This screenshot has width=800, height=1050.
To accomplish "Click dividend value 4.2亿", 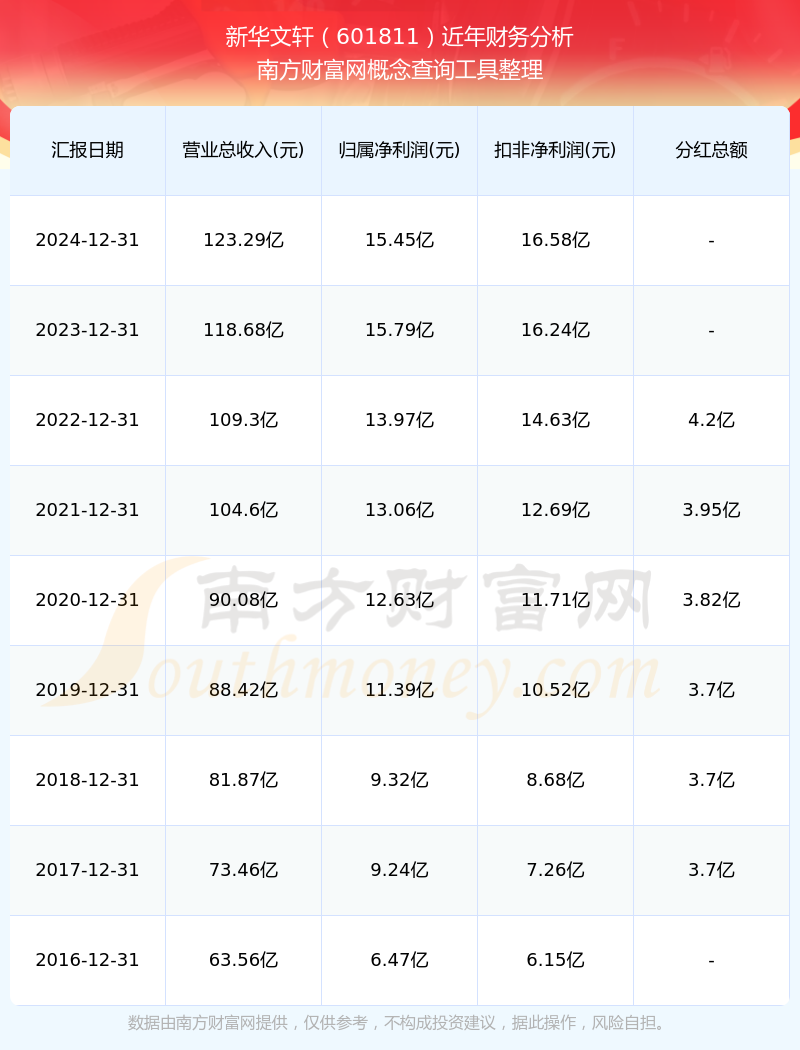I will (x=712, y=420).
